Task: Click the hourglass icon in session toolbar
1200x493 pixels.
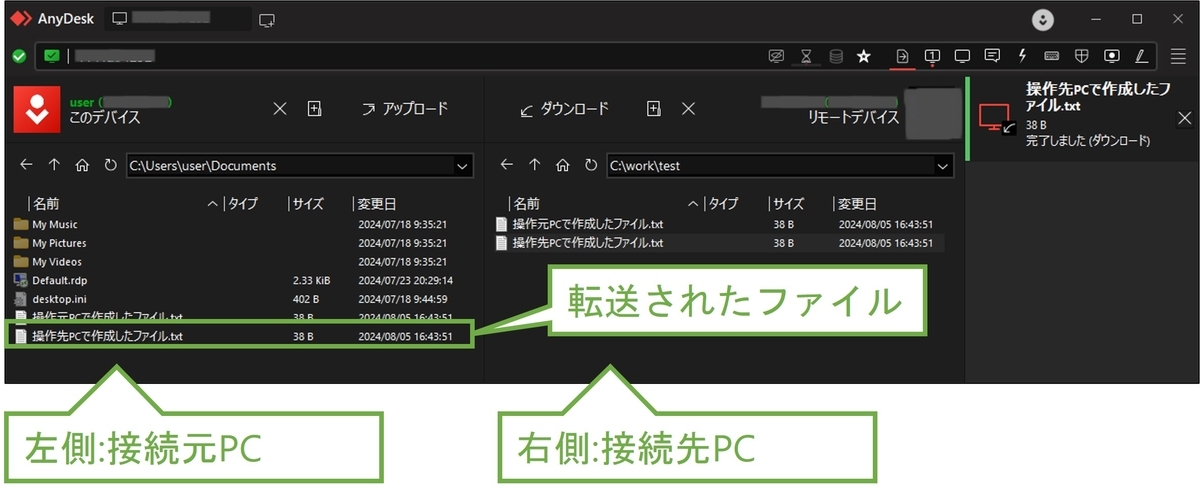Action: pos(806,56)
